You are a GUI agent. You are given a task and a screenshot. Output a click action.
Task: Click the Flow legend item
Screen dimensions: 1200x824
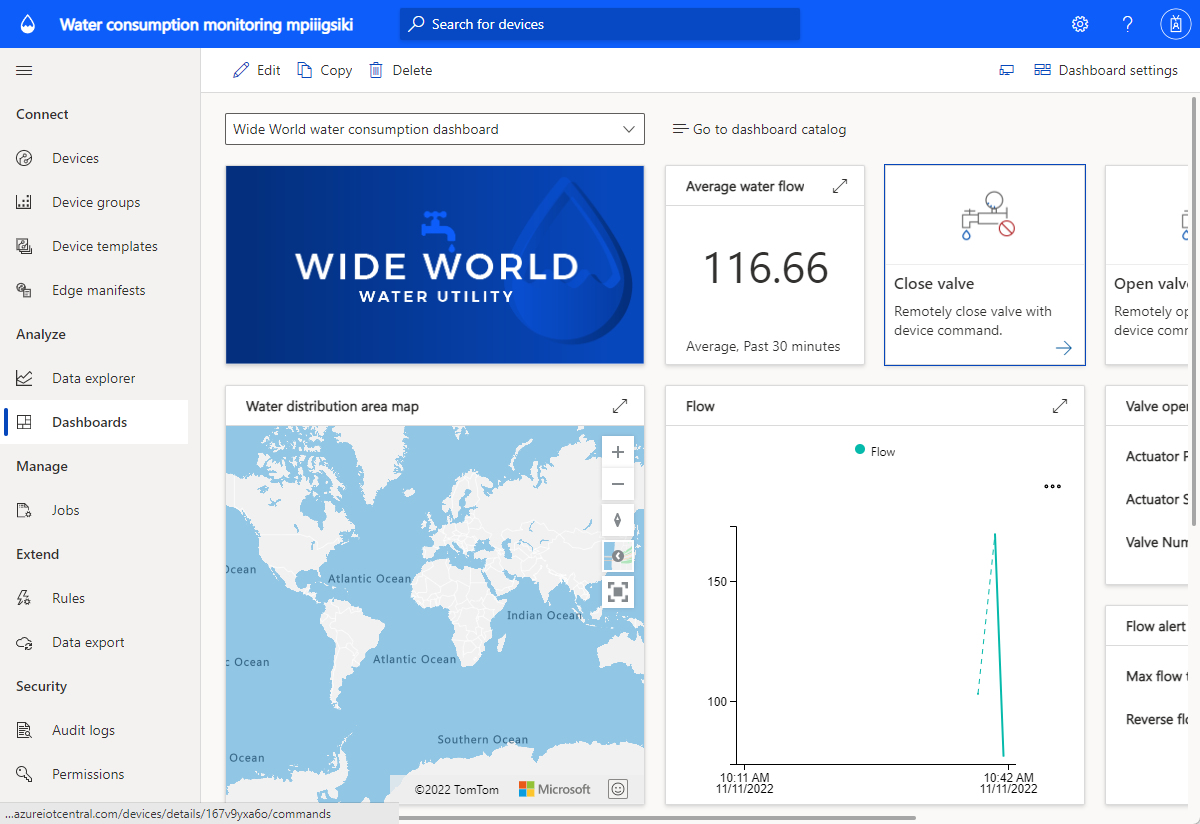875,451
